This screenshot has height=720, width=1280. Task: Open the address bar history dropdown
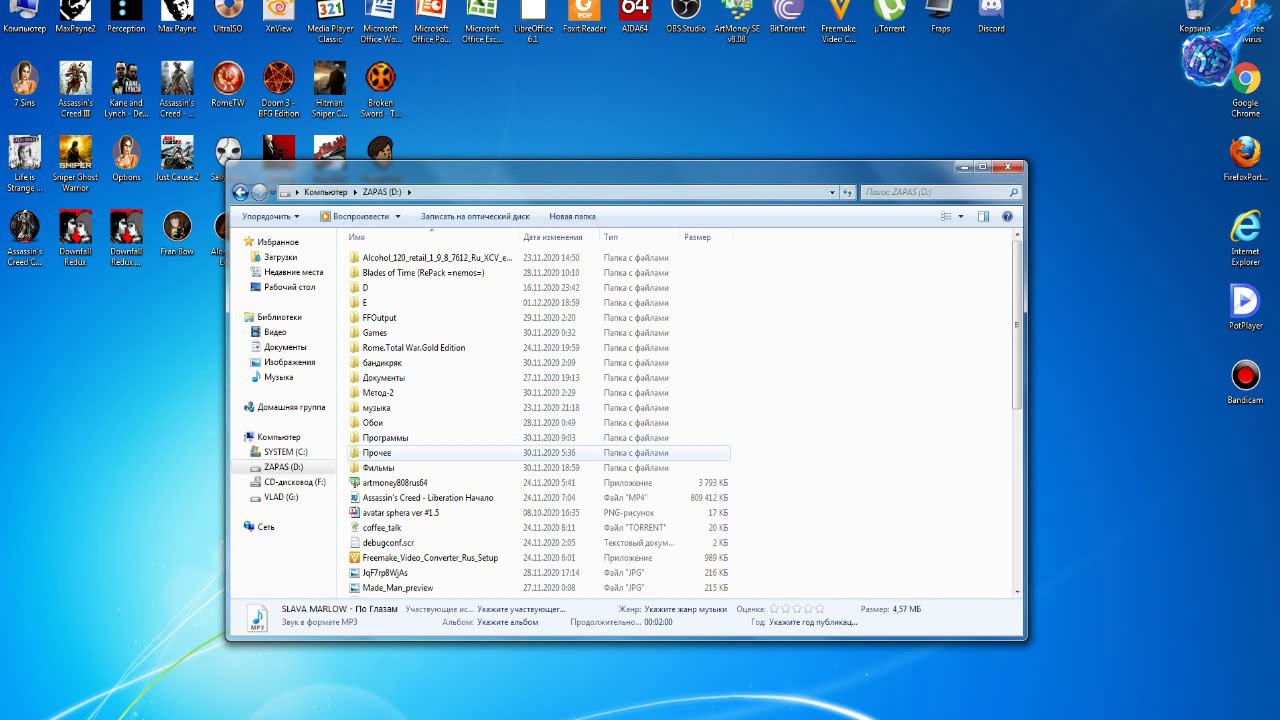point(832,192)
